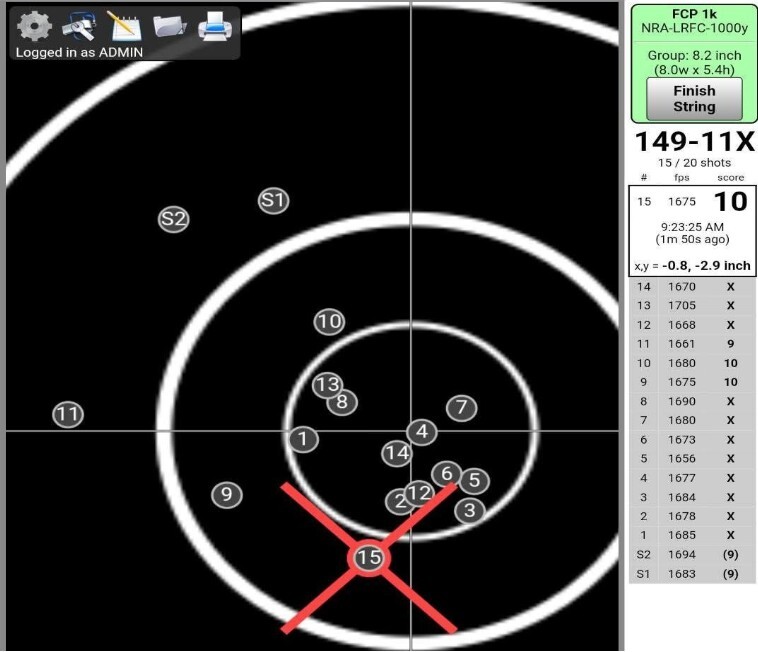The image size is (758, 652).
Task: Click the printer icon
Action: pos(214,25)
